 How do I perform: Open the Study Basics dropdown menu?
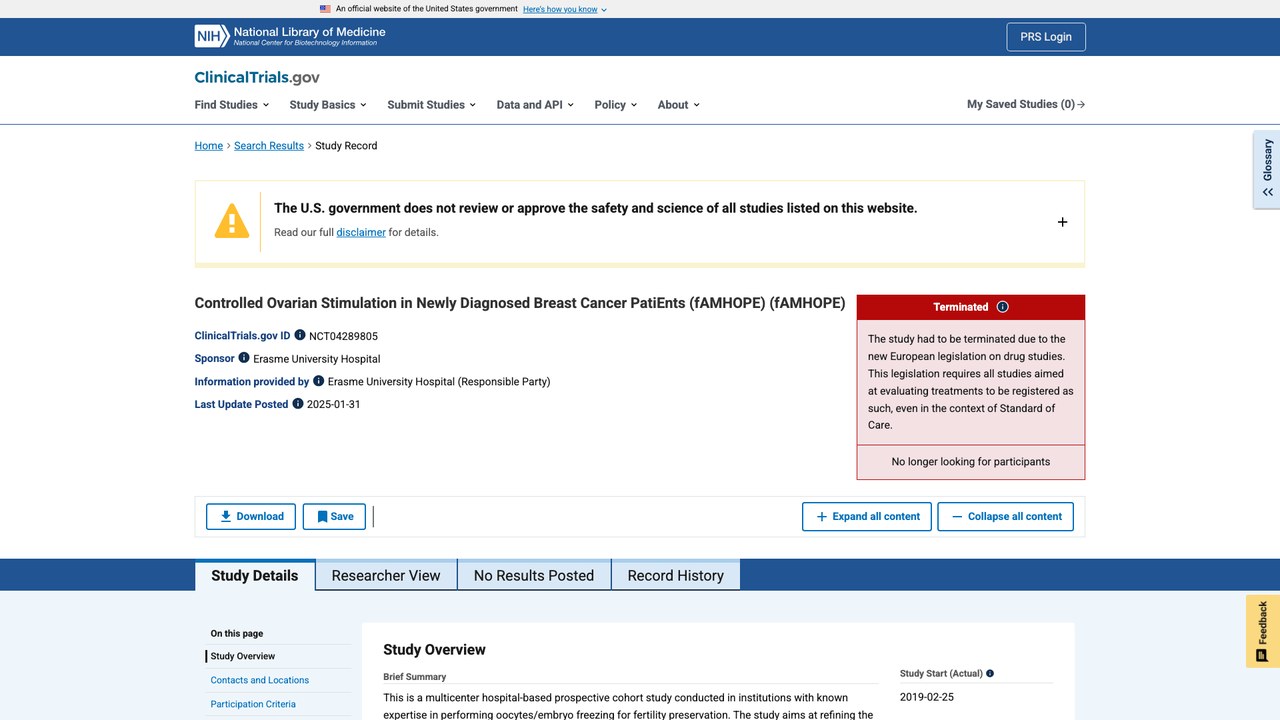pyautogui.click(x=328, y=104)
